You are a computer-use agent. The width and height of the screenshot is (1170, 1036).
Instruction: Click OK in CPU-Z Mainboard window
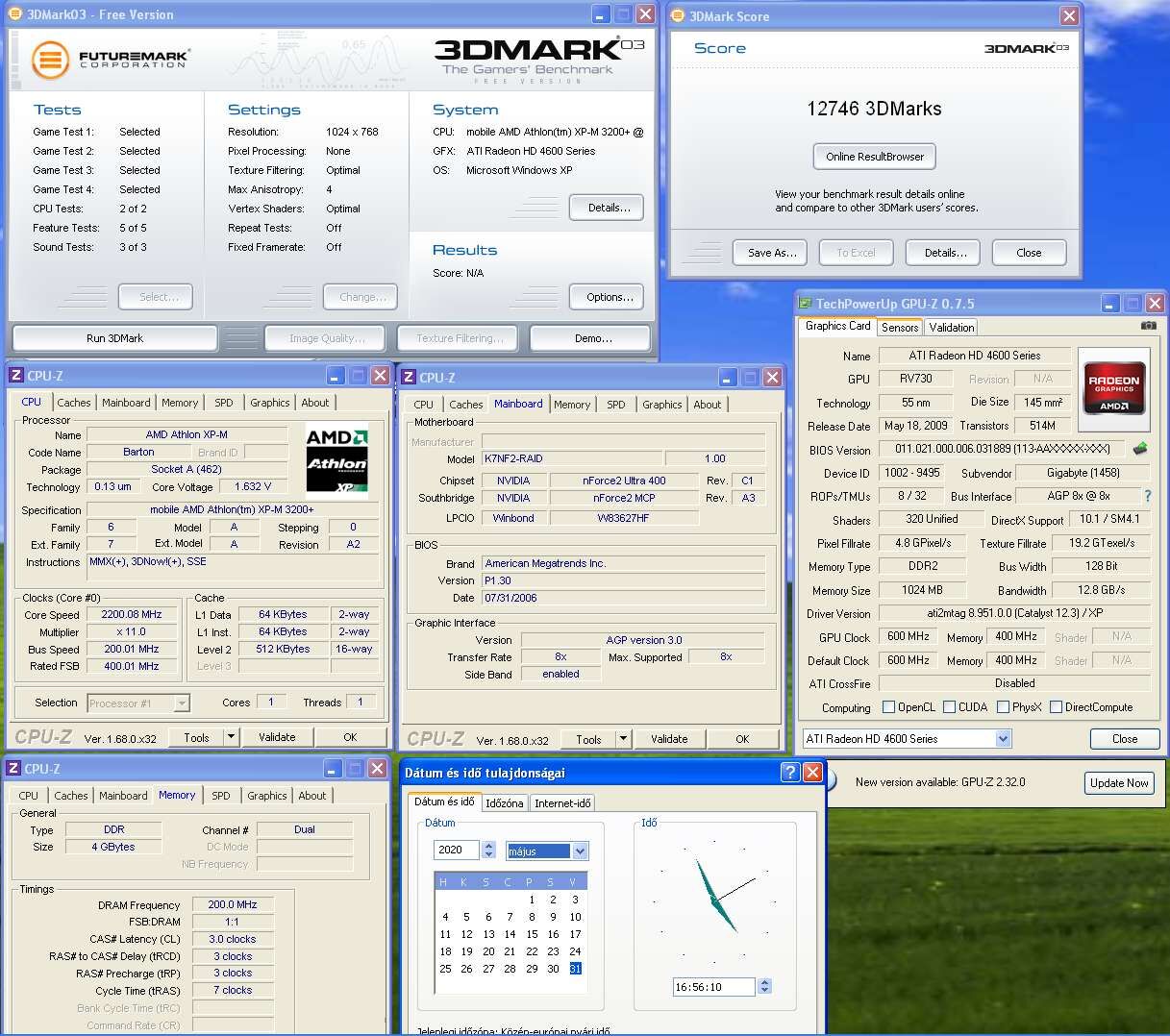click(742, 739)
